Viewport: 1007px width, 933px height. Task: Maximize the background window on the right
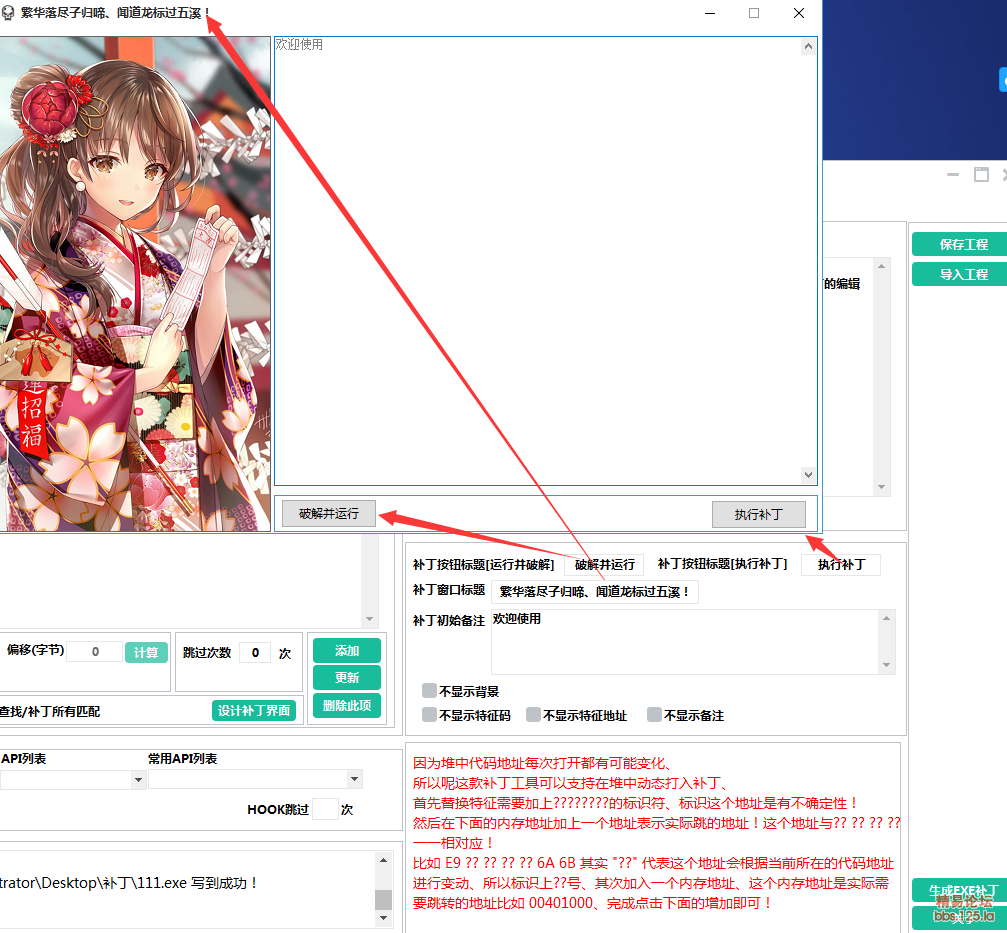click(x=981, y=175)
